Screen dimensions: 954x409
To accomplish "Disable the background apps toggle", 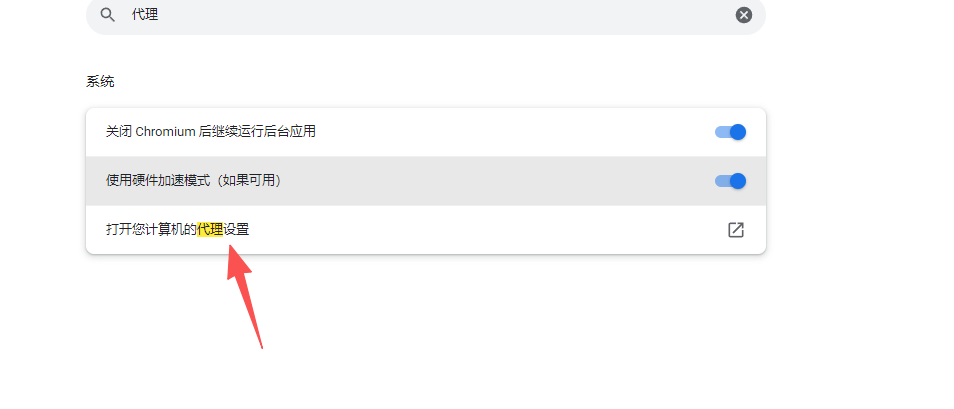I will [x=731, y=132].
